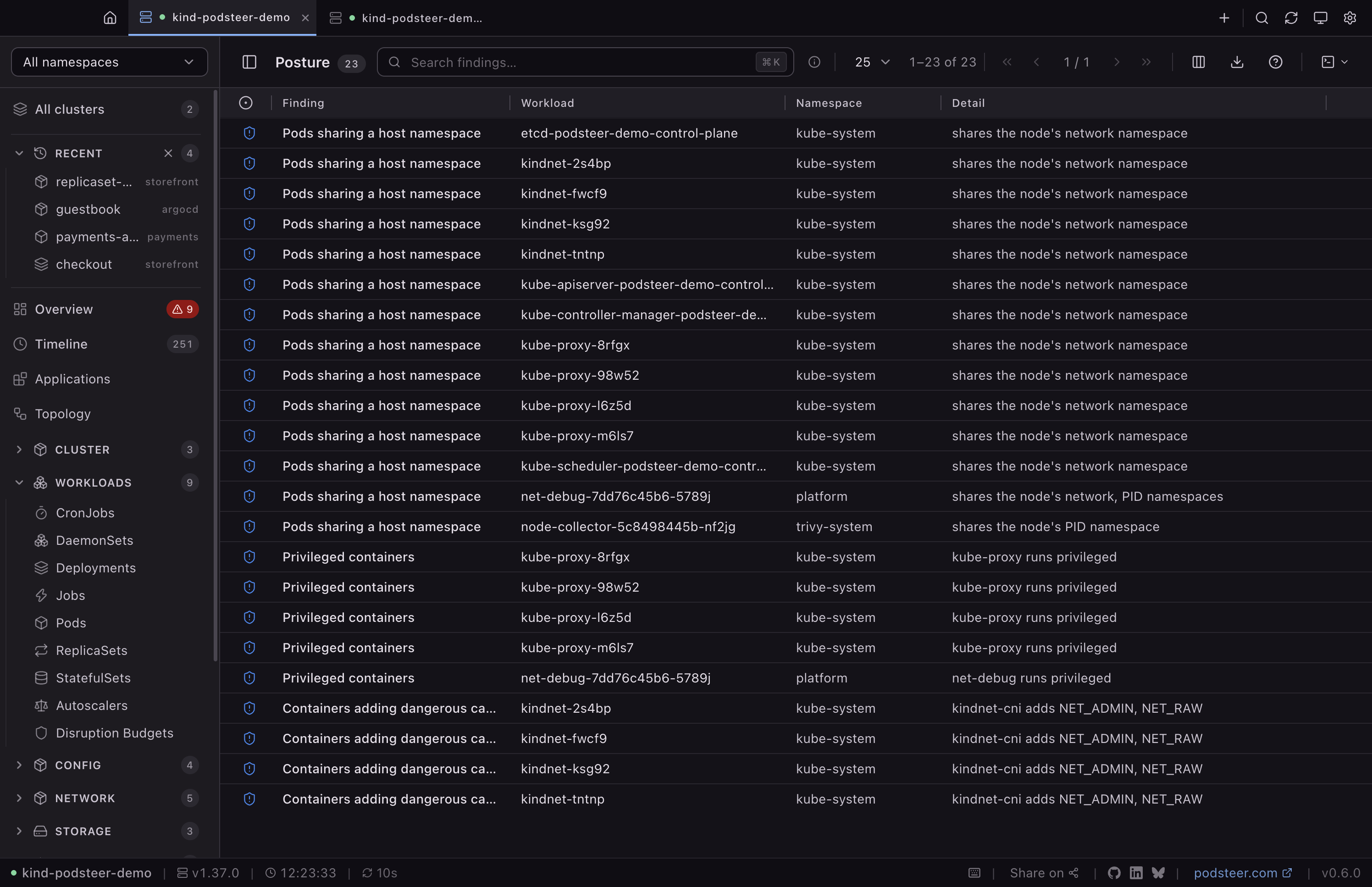
Task: Open Timeline in sidebar
Action: coord(106,344)
